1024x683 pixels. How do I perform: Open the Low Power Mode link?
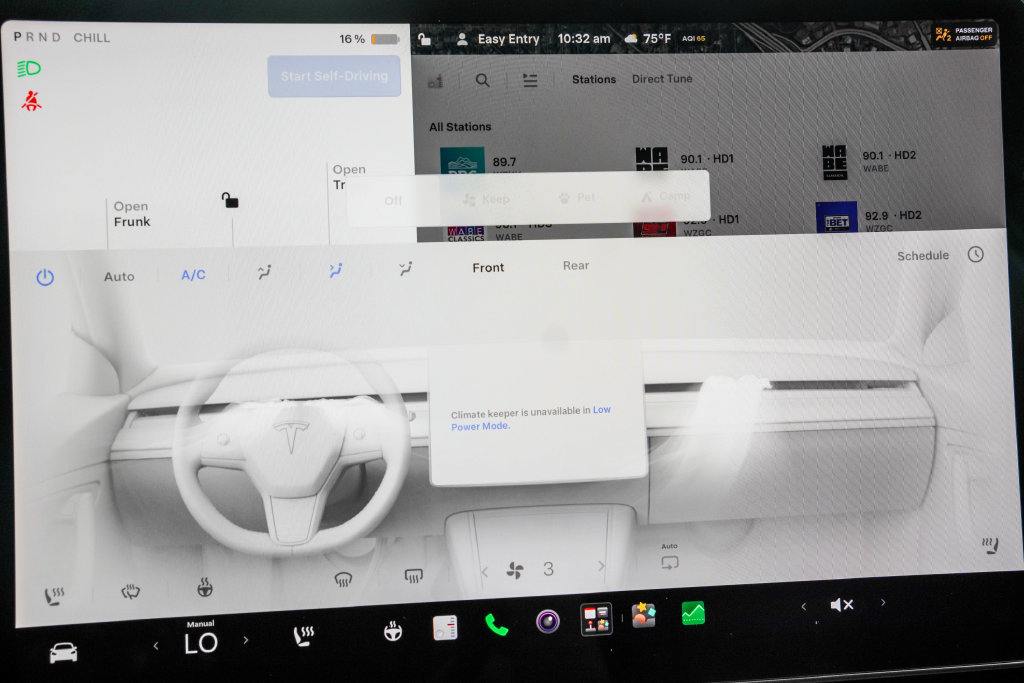pos(530,418)
